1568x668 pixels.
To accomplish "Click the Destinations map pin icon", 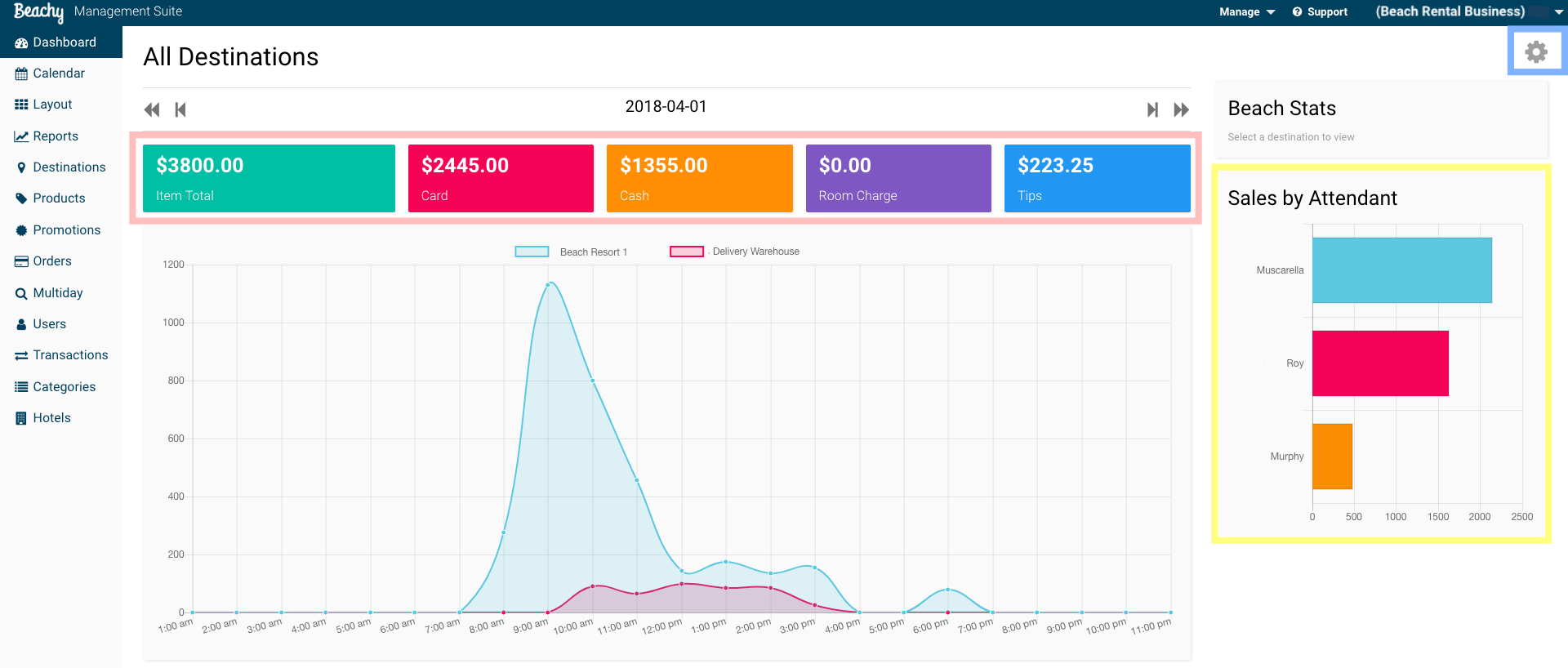I will 21,167.
